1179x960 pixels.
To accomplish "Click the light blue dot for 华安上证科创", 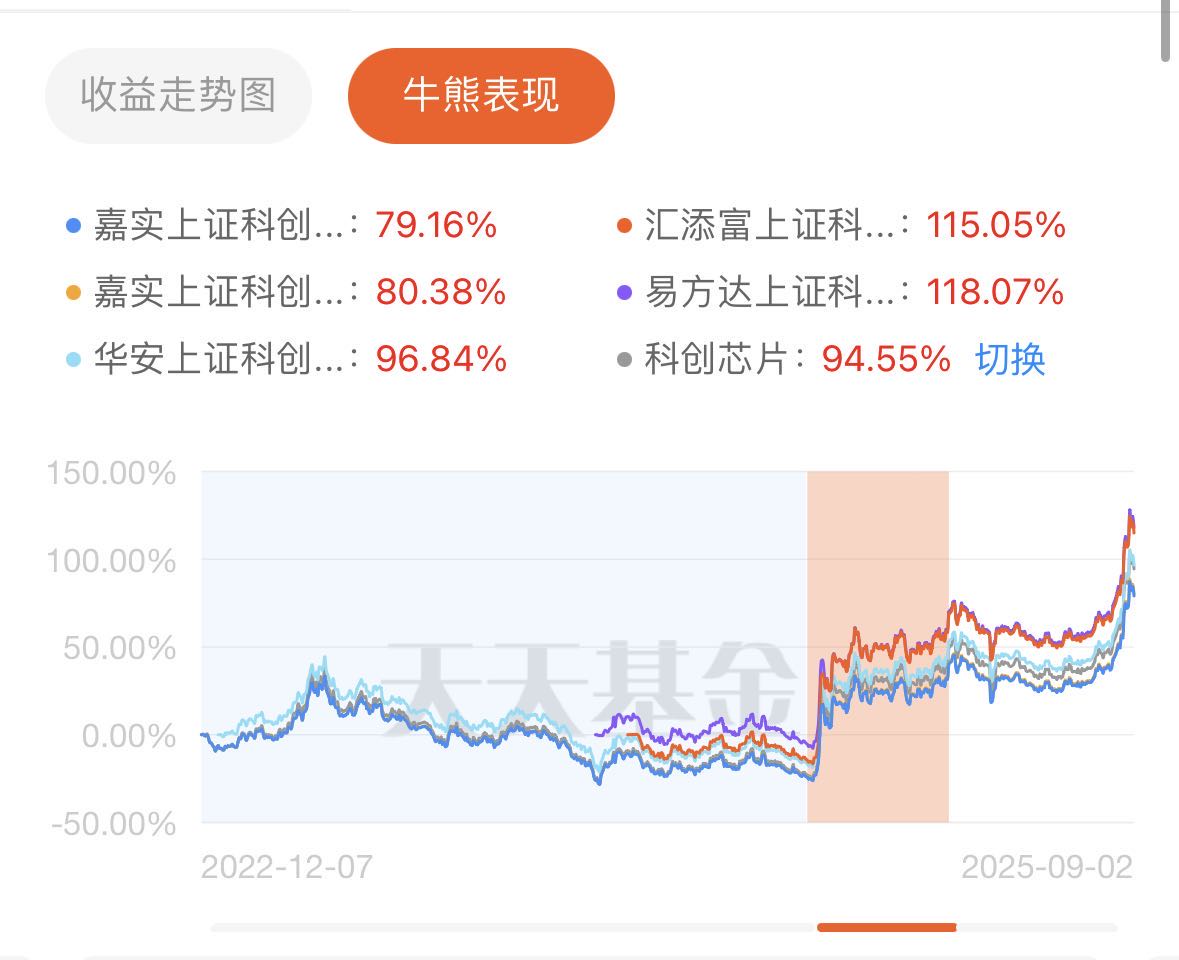I will pos(73,359).
